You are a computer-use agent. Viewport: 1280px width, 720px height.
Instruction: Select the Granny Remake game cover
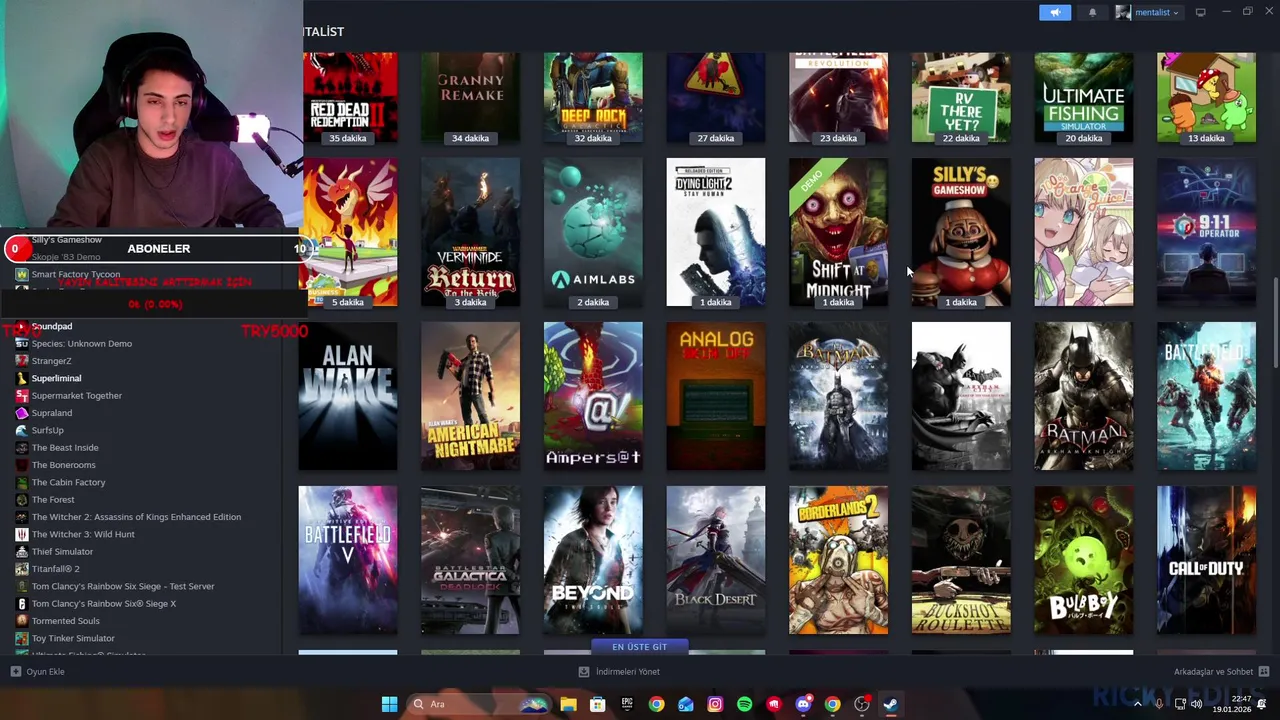470,98
